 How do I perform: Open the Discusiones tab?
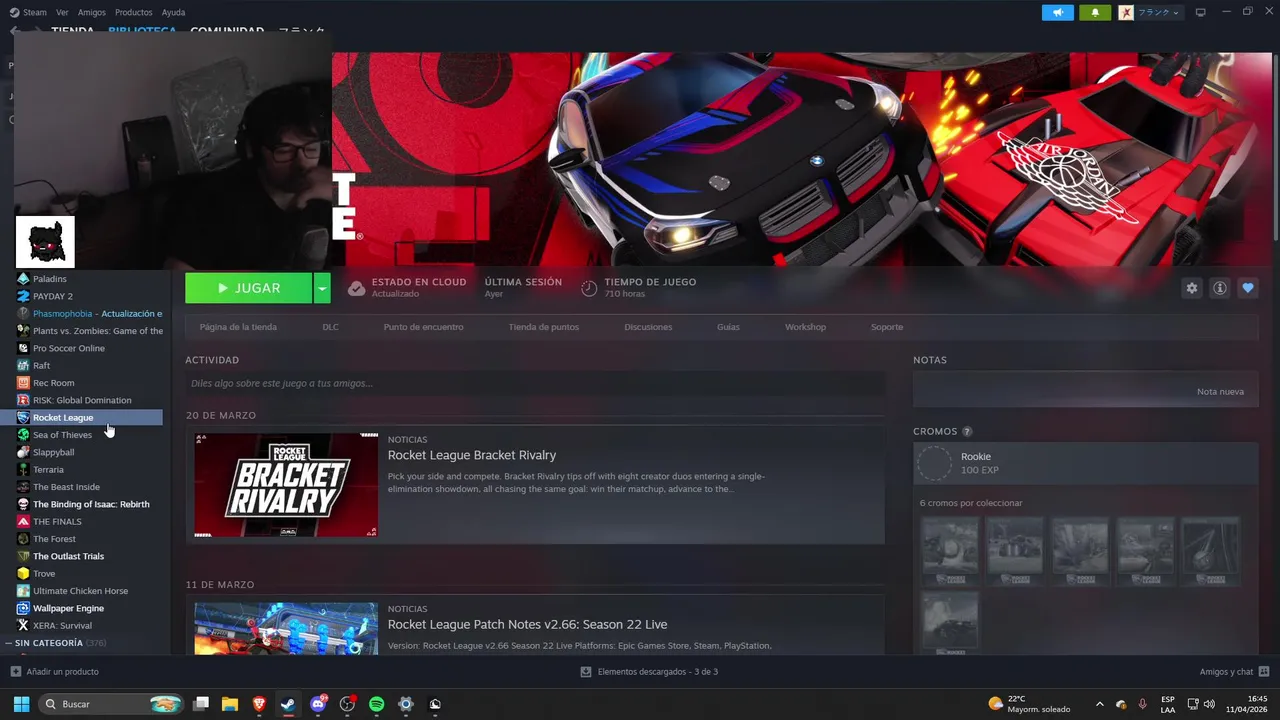point(648,327)
